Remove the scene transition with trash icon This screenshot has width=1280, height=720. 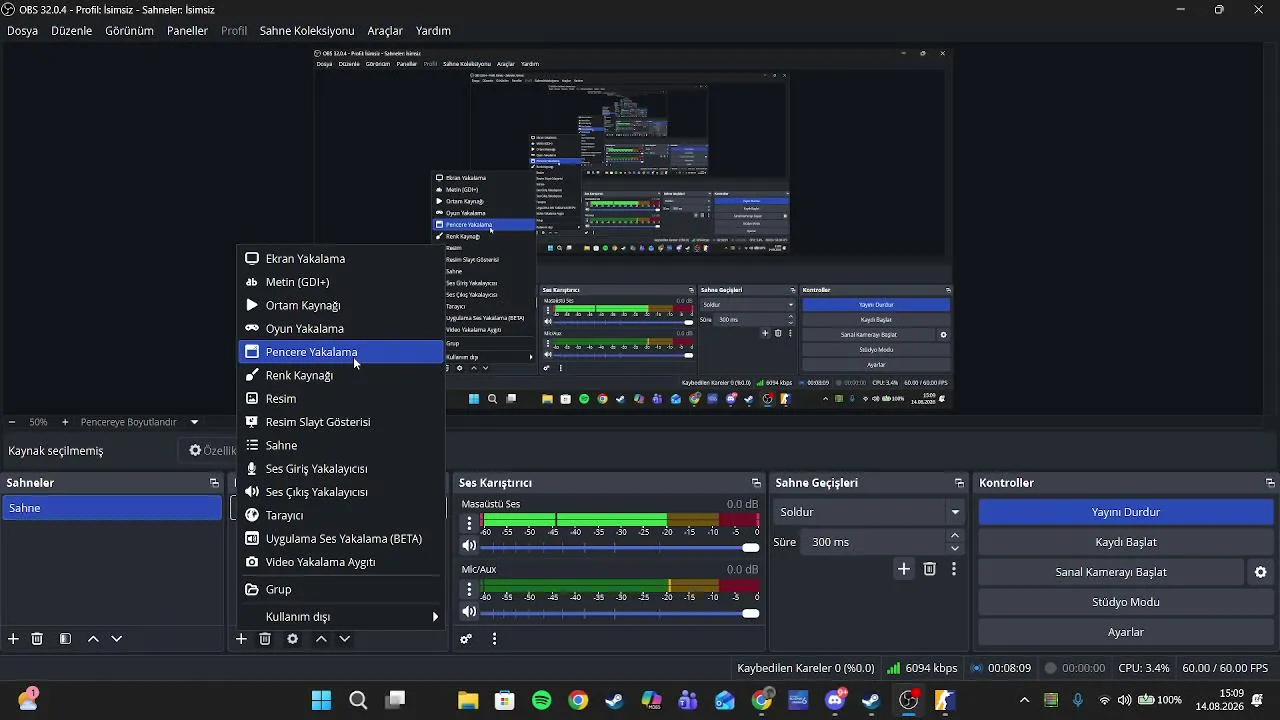(x=930, y=569)
